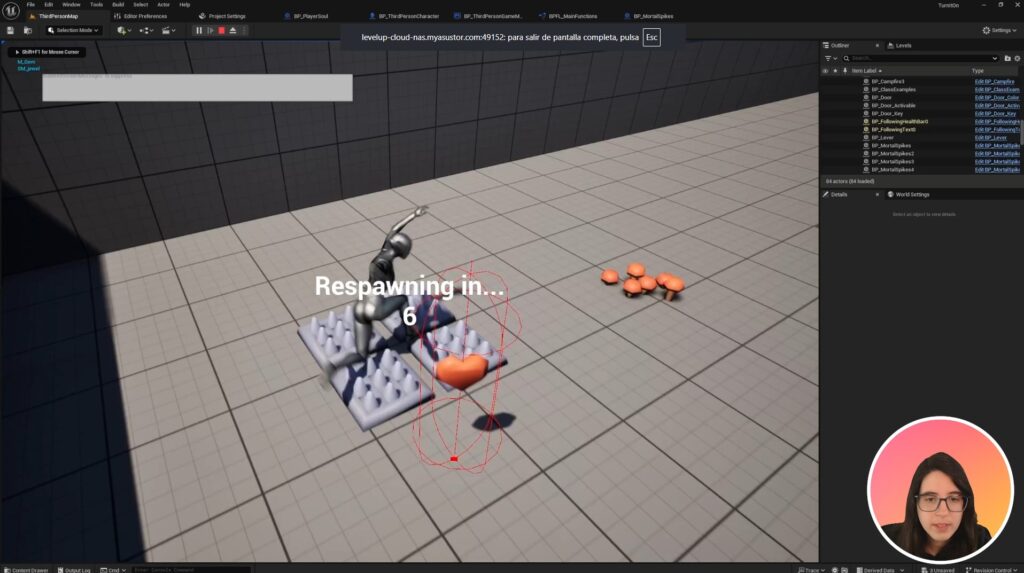Switch to the BP_ThirdPersonGameMode tab

(488, 16)
